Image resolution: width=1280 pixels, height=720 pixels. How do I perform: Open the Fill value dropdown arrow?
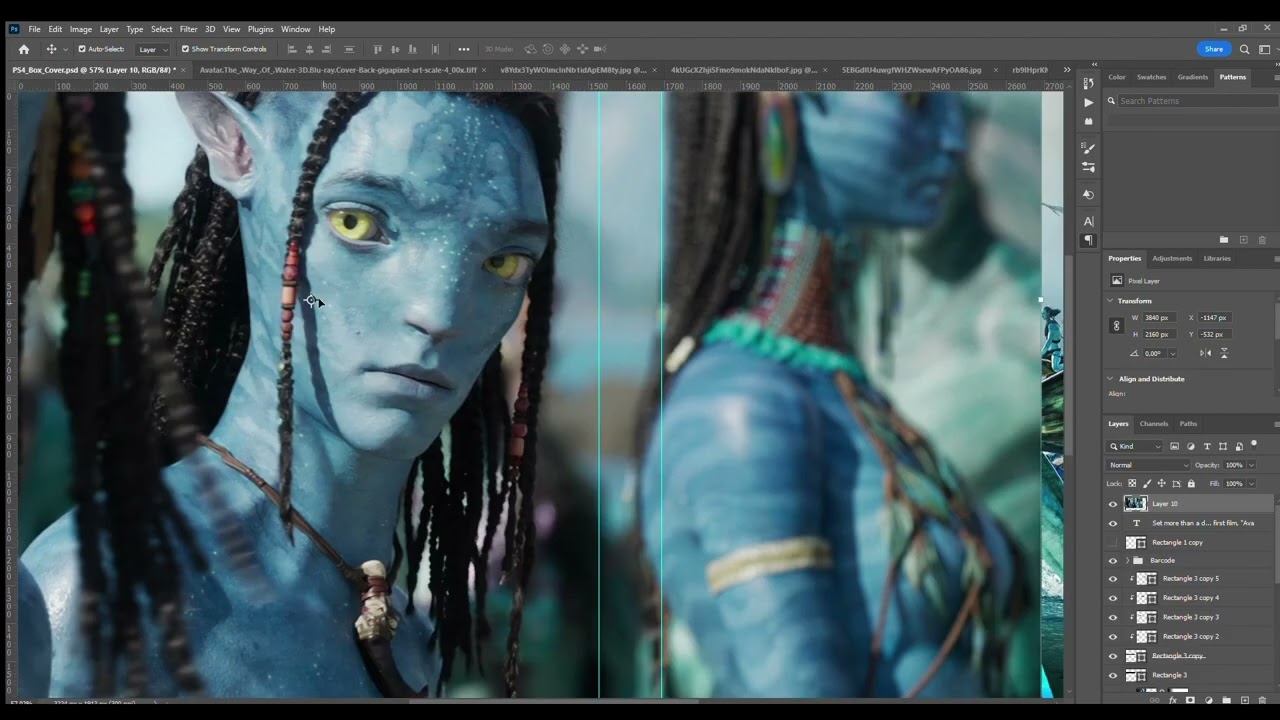[x=1251, y=484]
